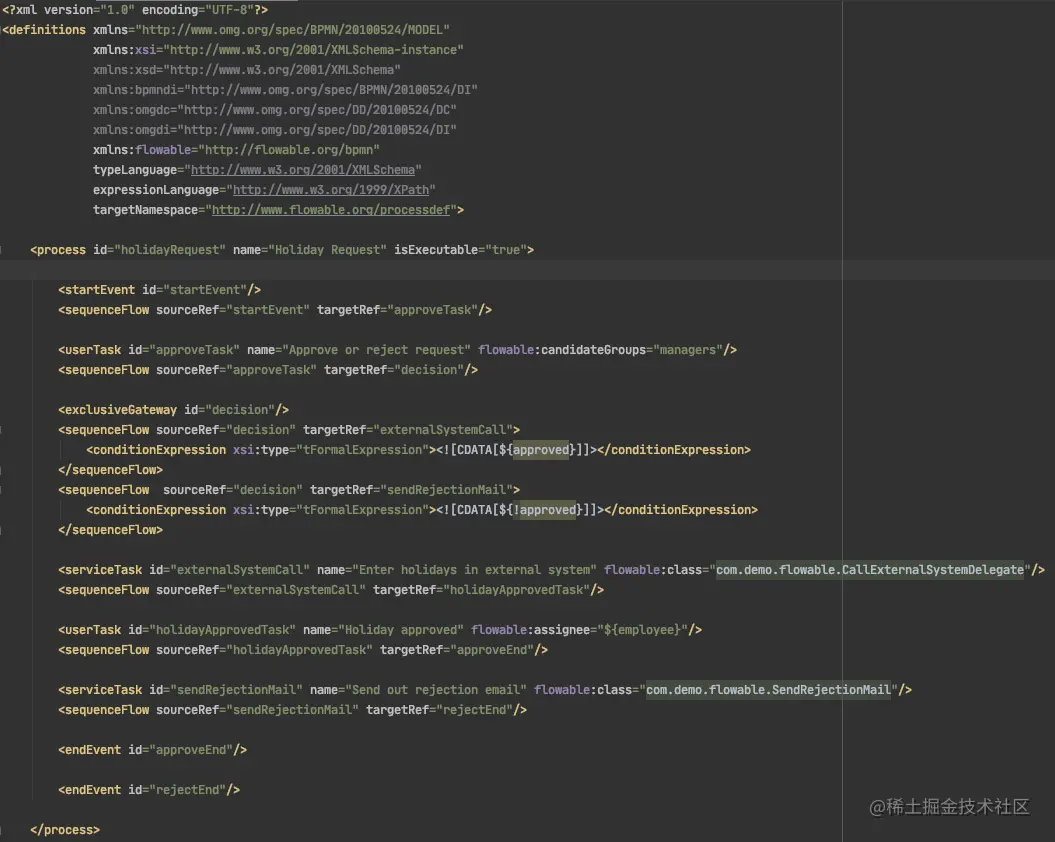1055x842 pixels.
Task: Click the name "Send out rejection email"
Action: (436, 690)
